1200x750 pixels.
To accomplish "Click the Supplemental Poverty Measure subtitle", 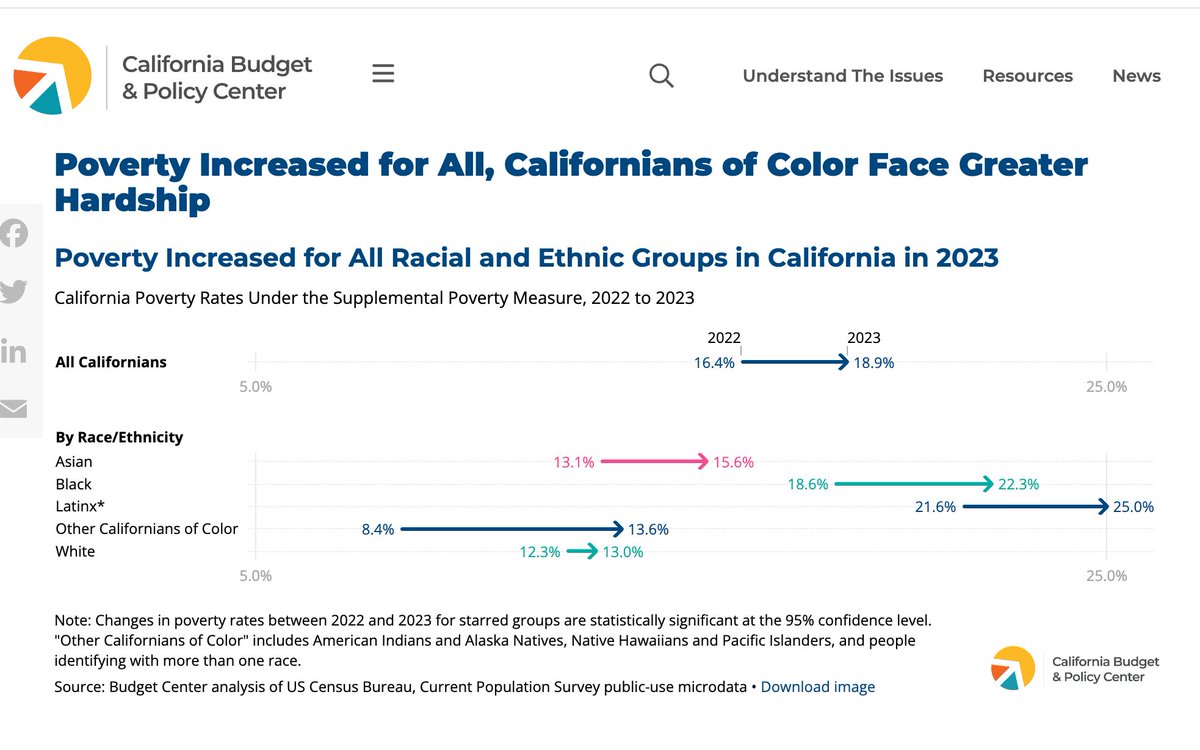I will click(x=374, y=298).
